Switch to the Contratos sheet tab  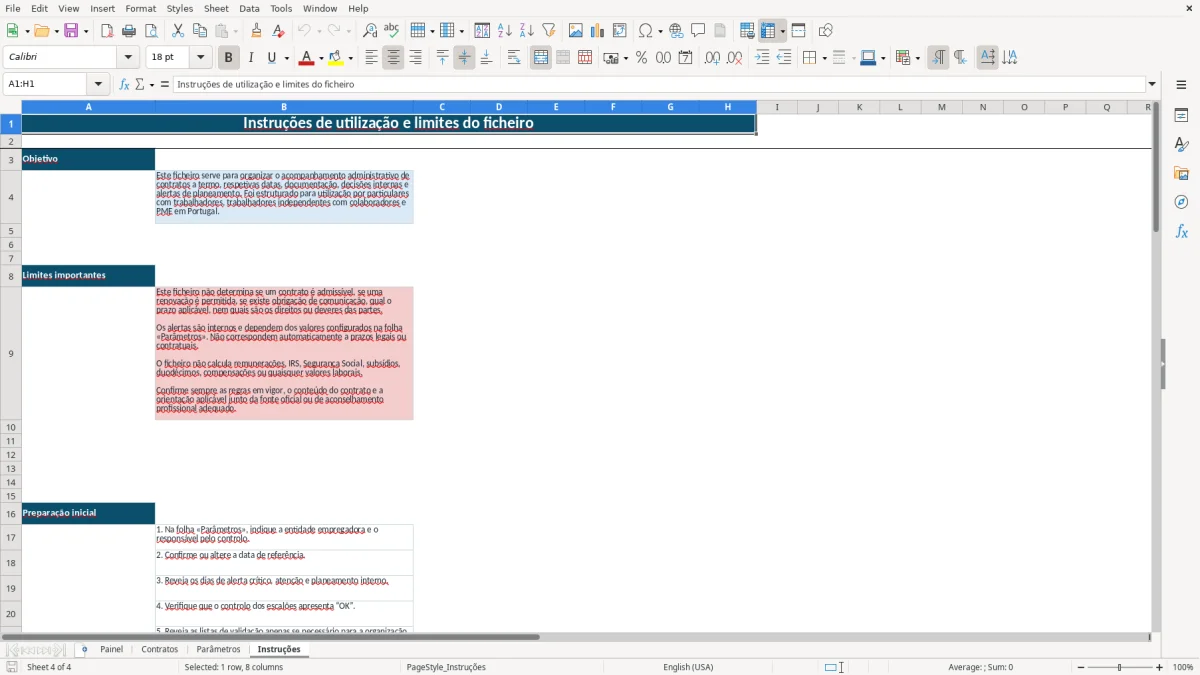tap(160, 649)
